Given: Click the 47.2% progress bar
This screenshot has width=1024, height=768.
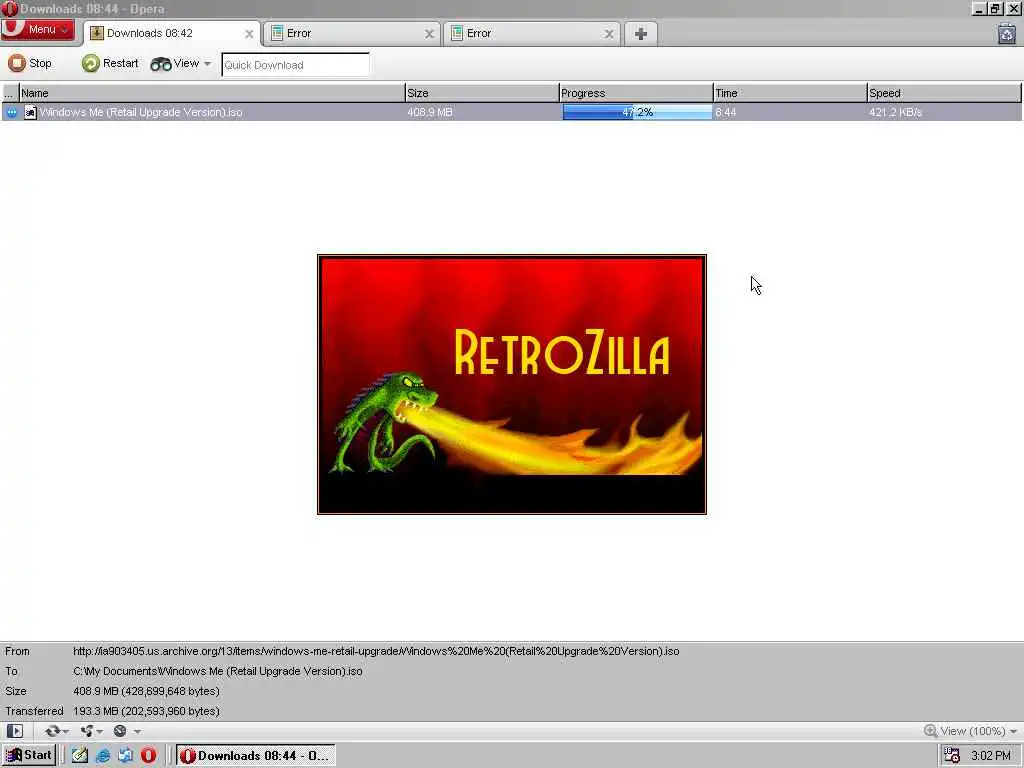Looking at the screenshot, I should click(637, 112).
